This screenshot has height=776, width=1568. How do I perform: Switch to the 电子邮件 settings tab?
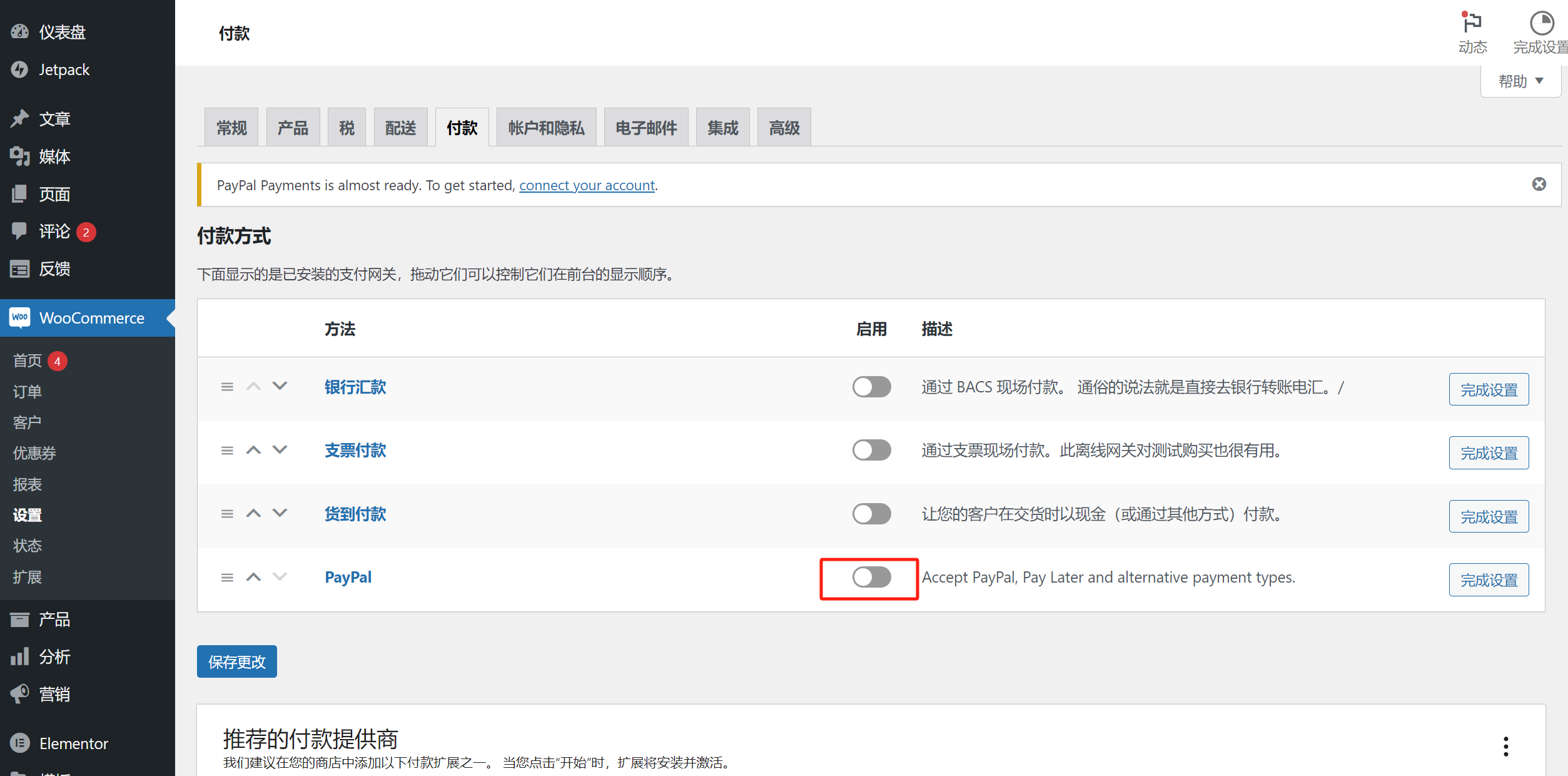click(x=646, y=126)
